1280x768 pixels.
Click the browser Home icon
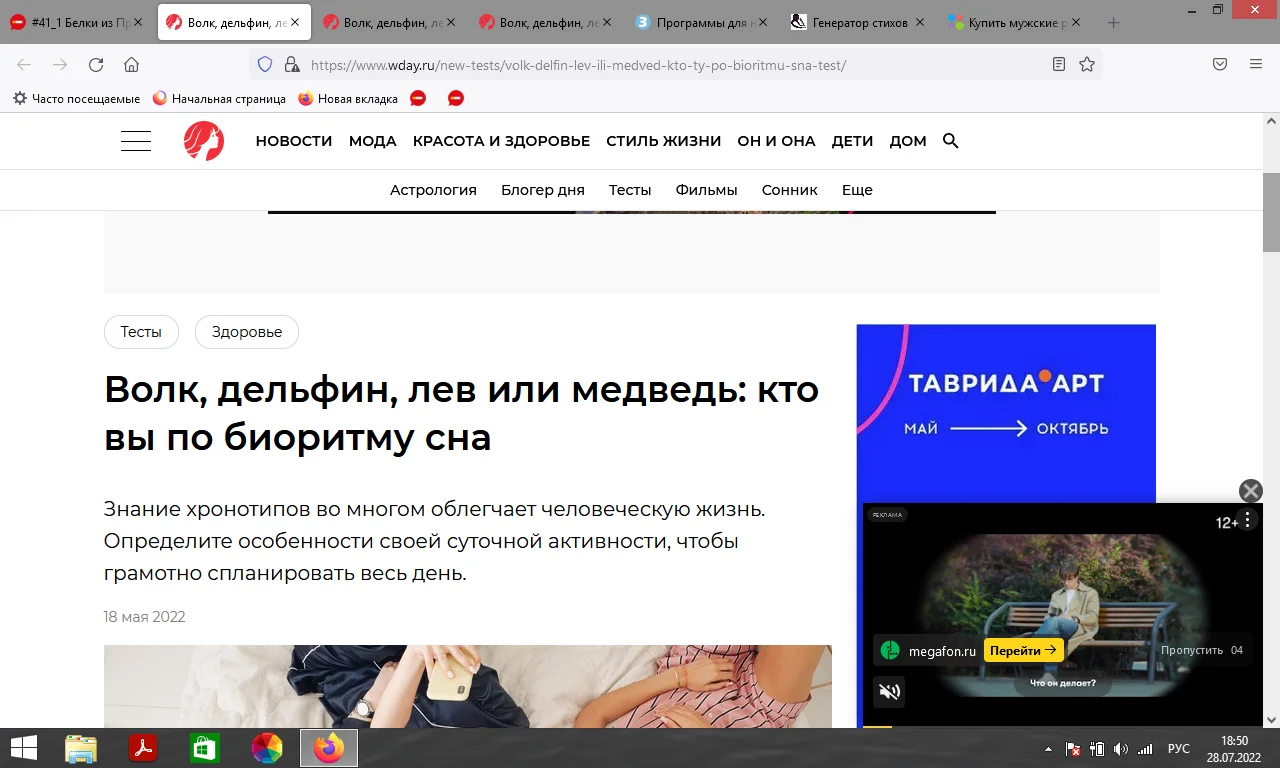point(131,64)
